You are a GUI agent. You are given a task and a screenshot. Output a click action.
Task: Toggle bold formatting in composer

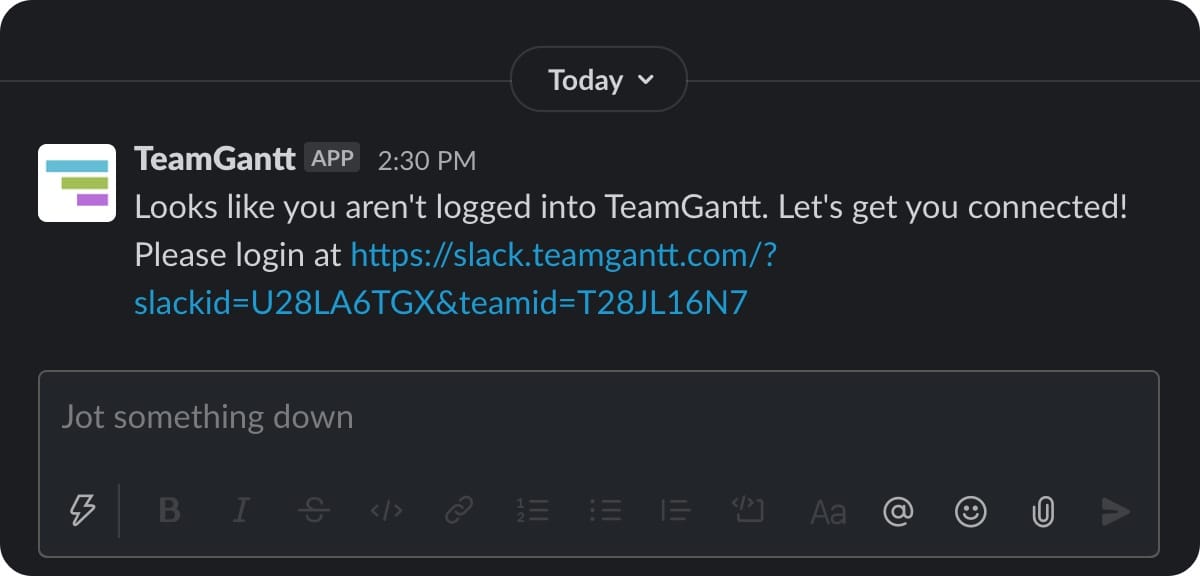pyautogui.click(x=170, y=511)
